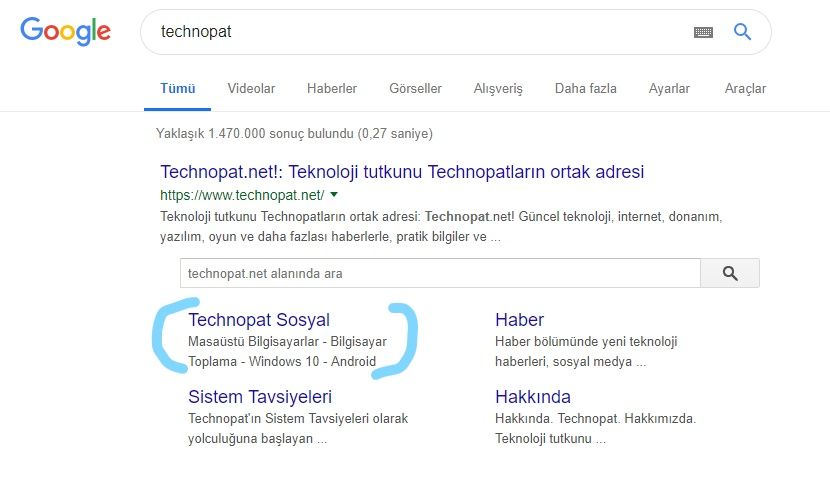
Task: Open the Ayarlar settings menu
Action: [669, 88]
